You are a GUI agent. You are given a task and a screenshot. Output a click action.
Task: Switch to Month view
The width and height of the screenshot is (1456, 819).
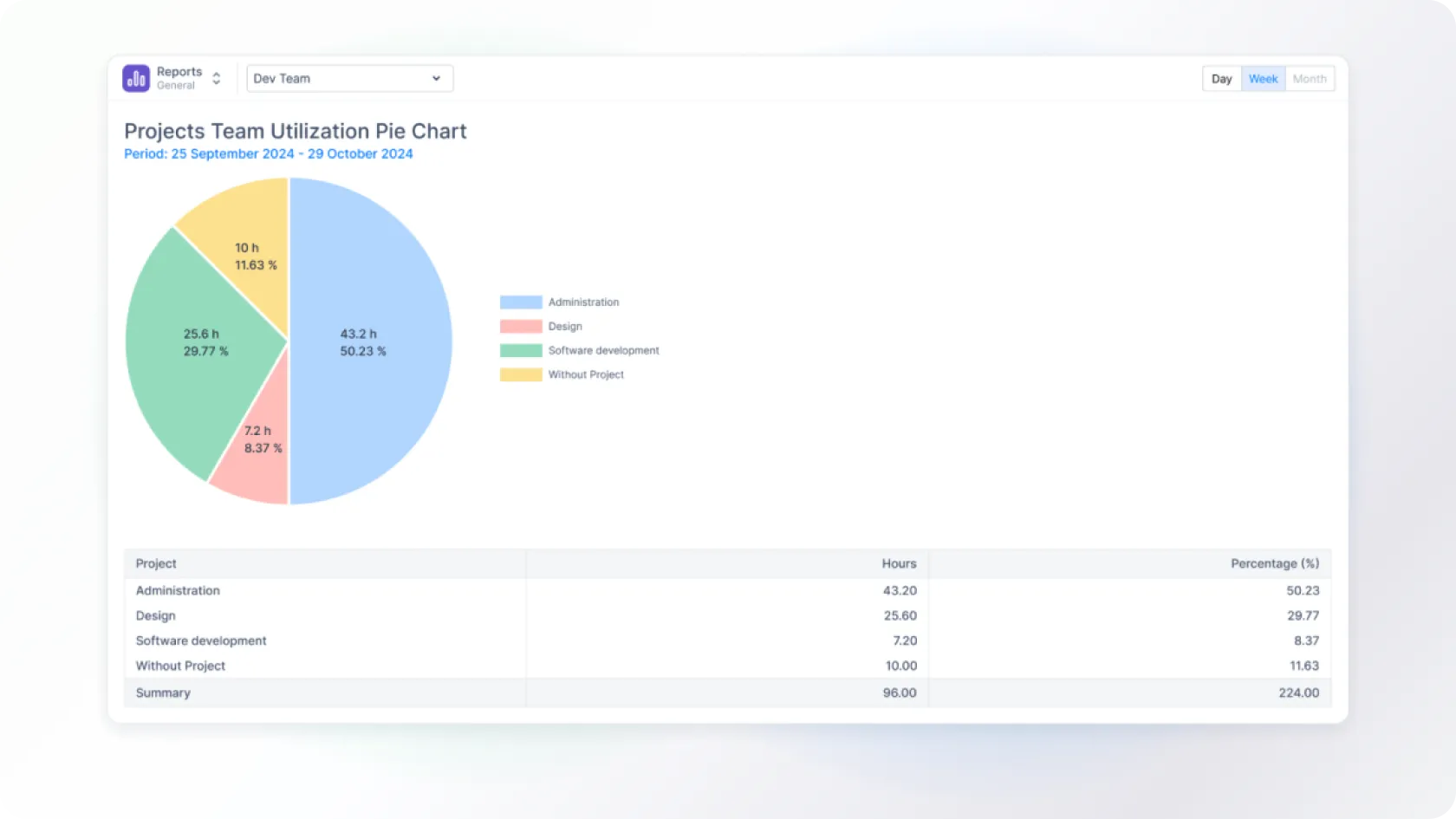coord(1309,79)
